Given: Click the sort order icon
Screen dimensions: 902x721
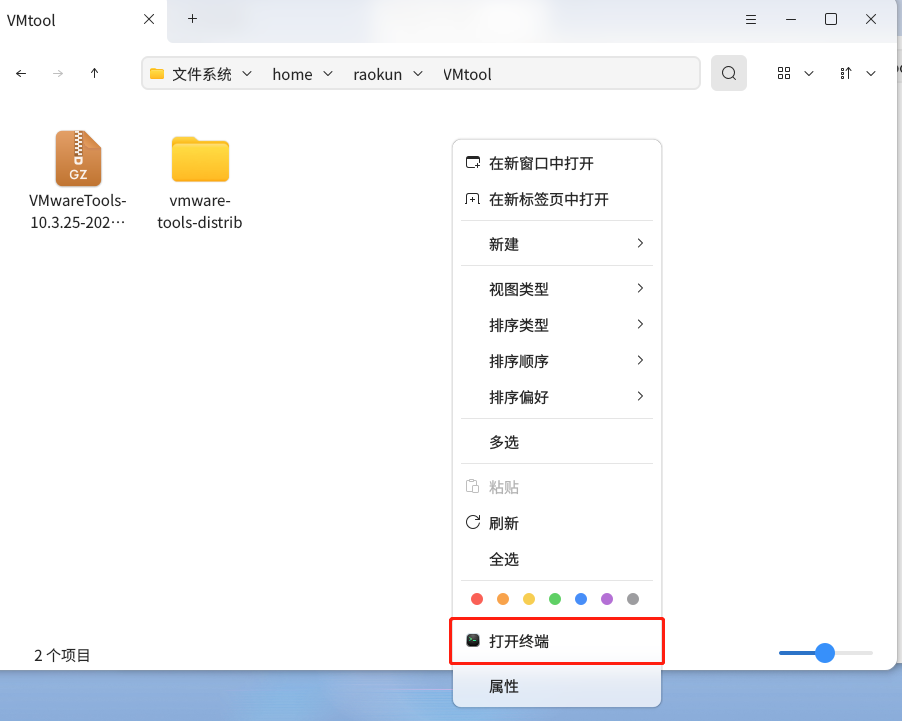Looking at the screenshot, I should click(x=846, y=73).
